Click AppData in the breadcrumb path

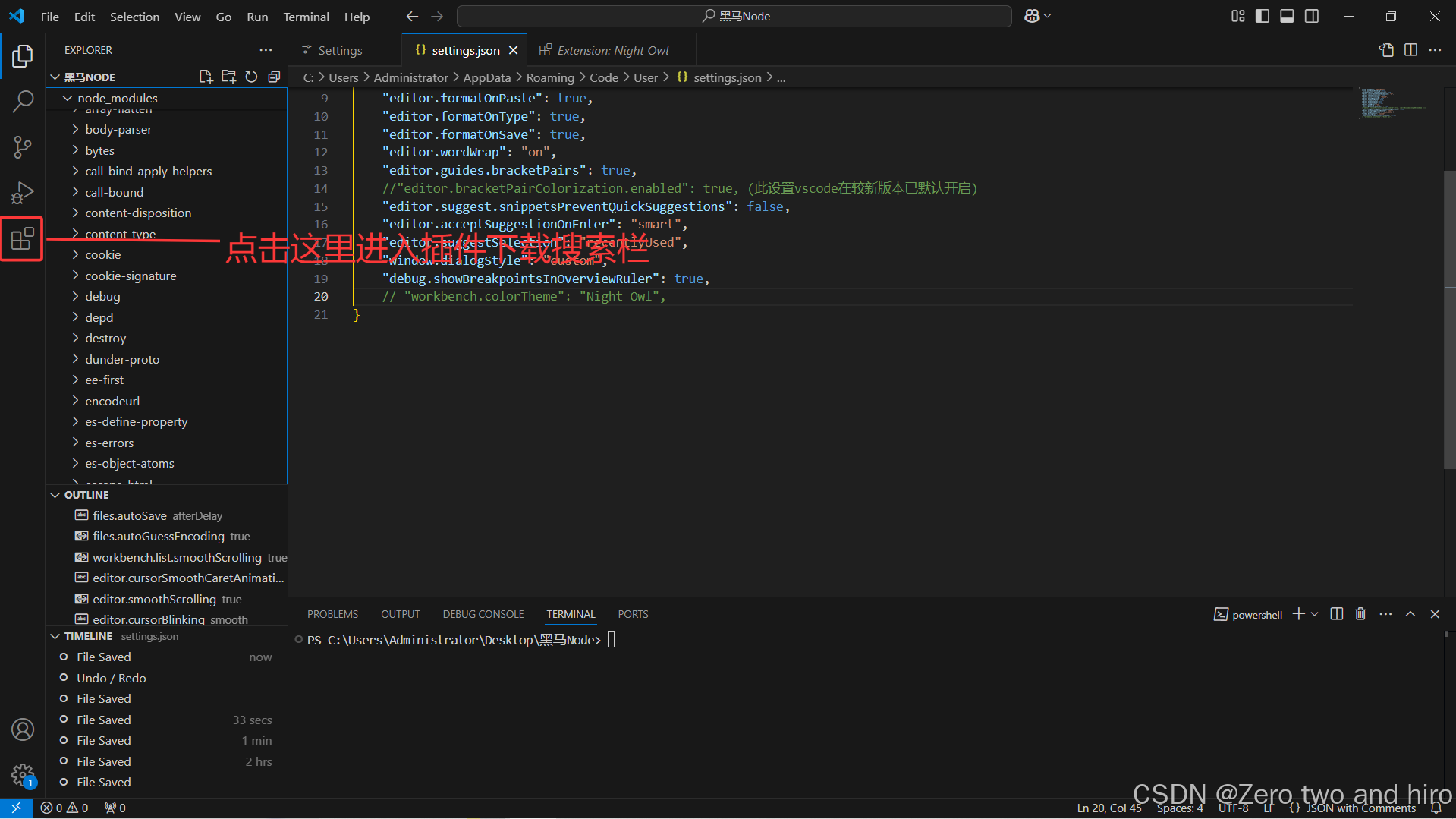tap(487, 77)
